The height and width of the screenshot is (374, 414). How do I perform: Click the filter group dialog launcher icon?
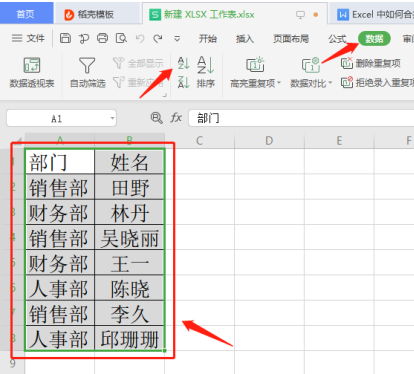pos(165,96)
